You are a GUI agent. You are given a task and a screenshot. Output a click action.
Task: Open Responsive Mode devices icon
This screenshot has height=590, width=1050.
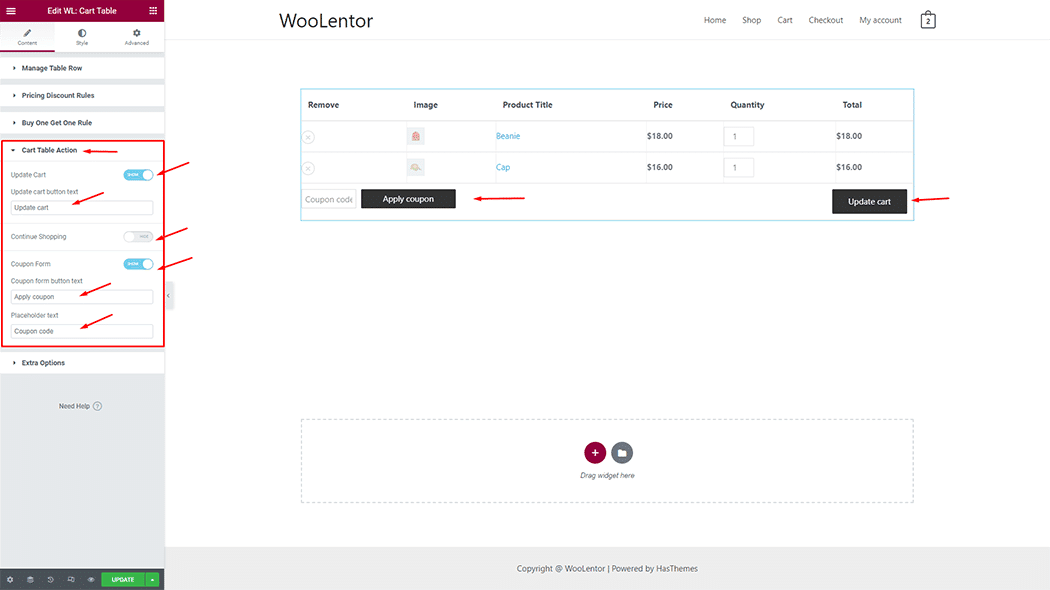pos(30,579)
